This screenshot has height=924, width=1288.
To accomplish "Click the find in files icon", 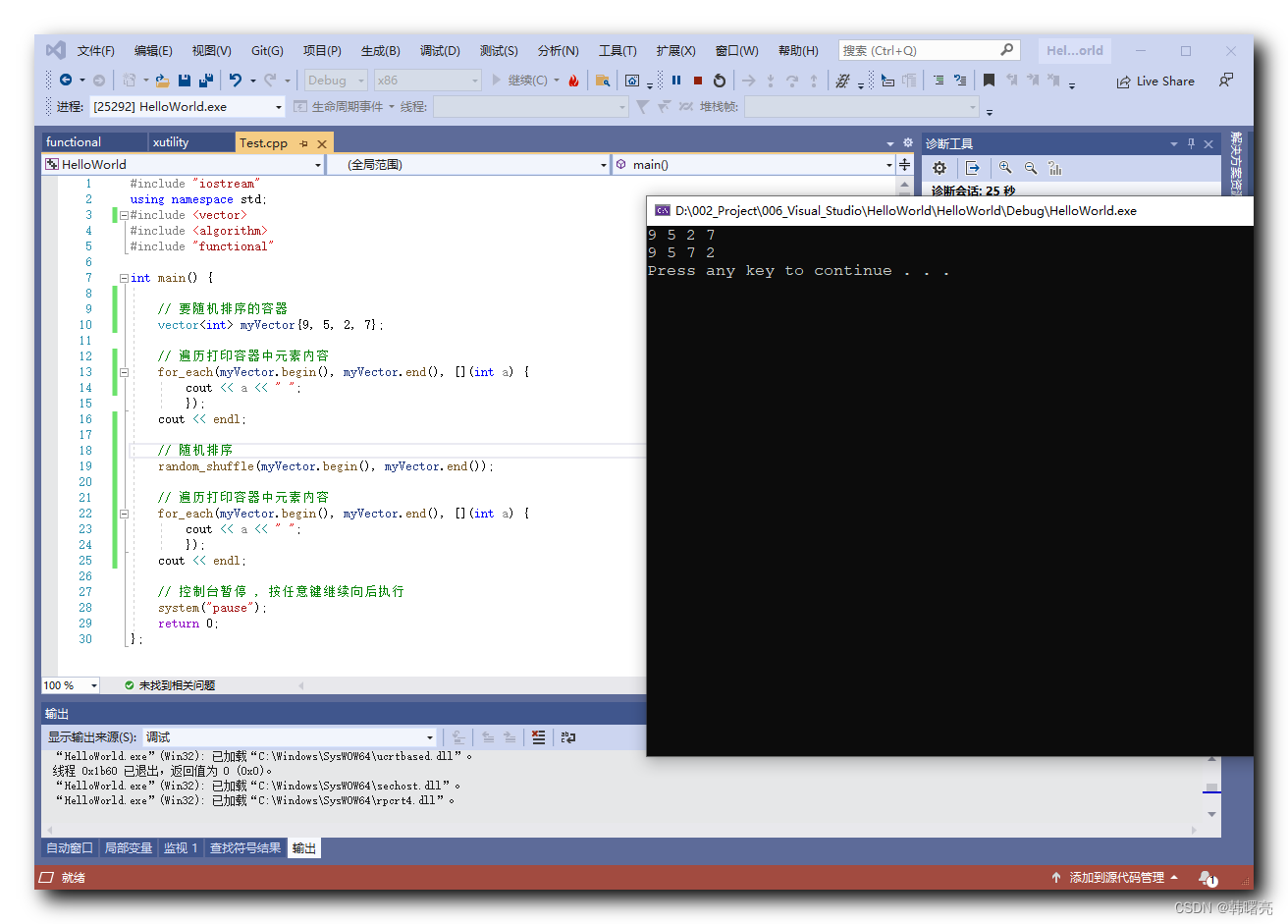I will tap(603, 81).
